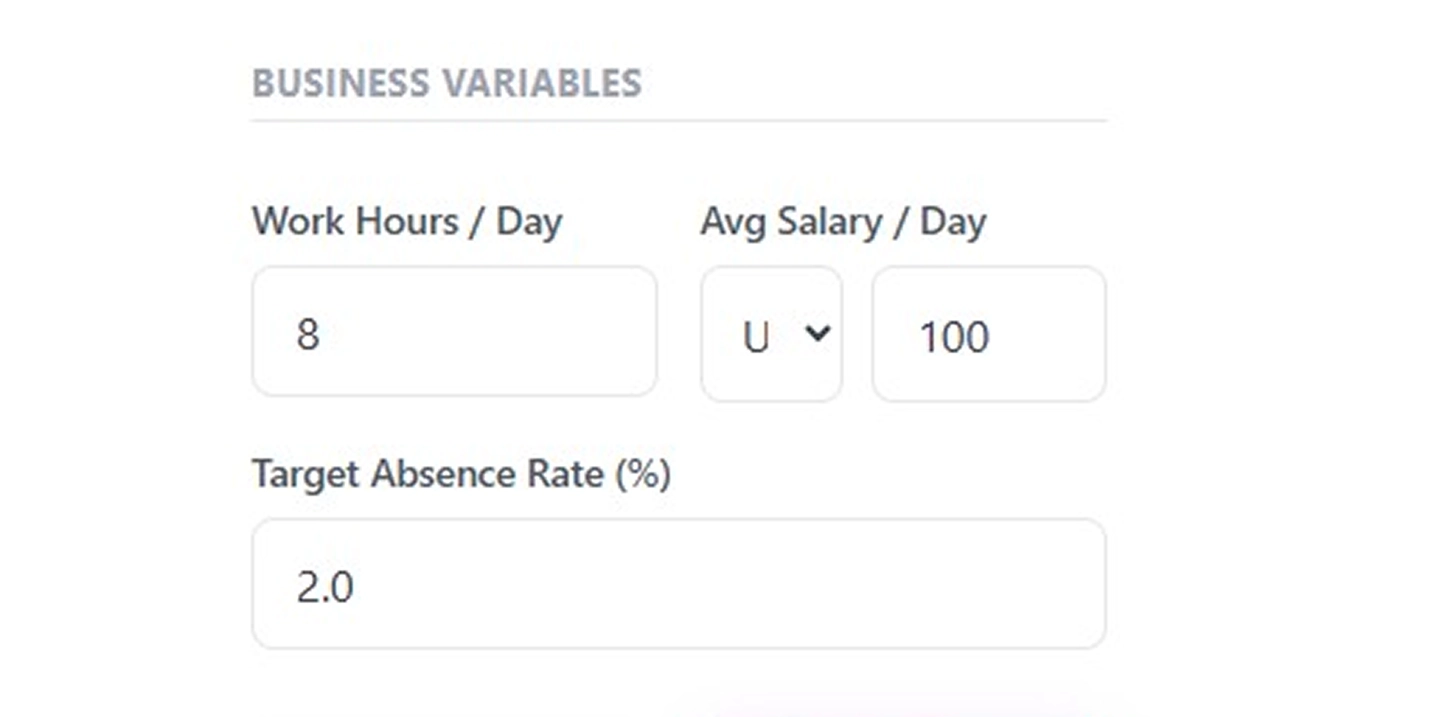Screen dimensions: 1450x724
Task: Focus the salary input next to the currency dropdown
Action: 988,334
